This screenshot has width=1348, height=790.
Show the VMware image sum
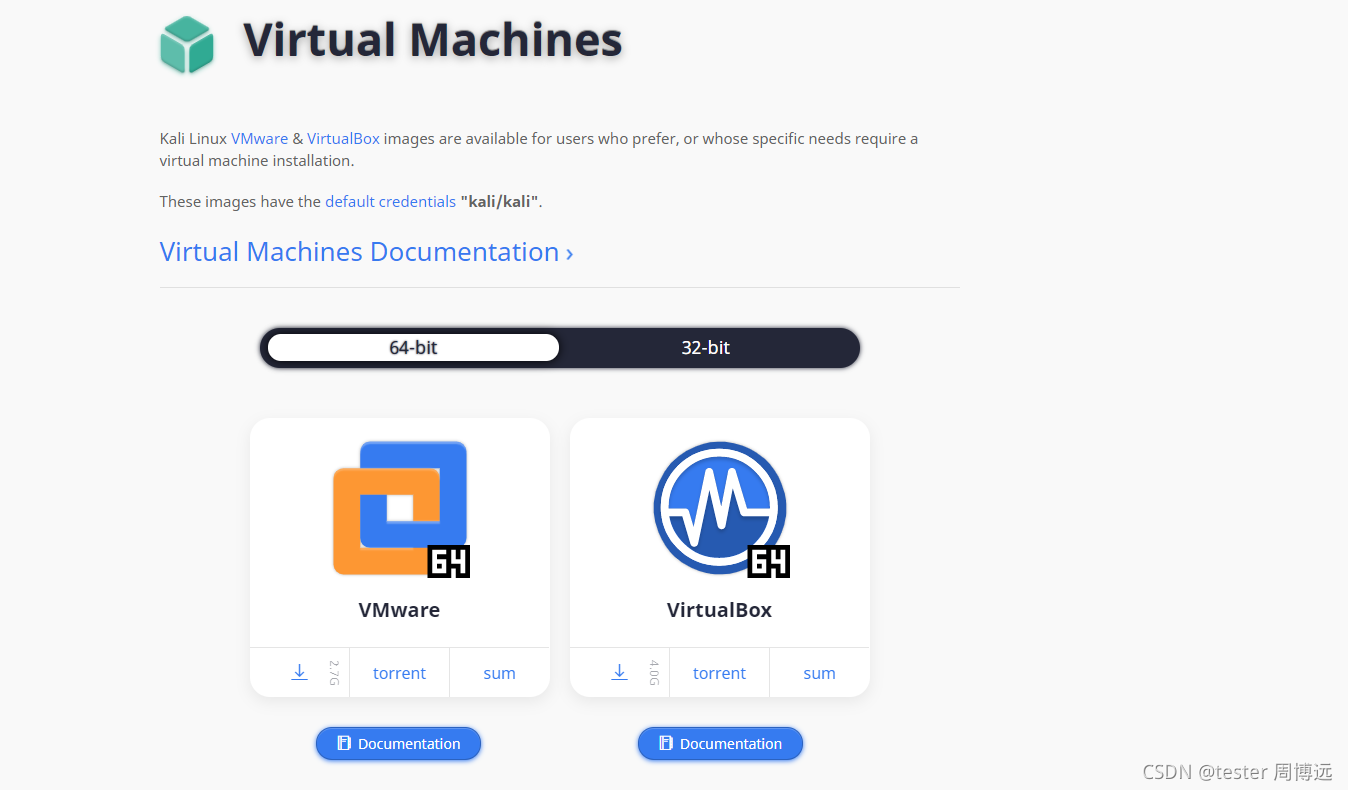(499, 673)
